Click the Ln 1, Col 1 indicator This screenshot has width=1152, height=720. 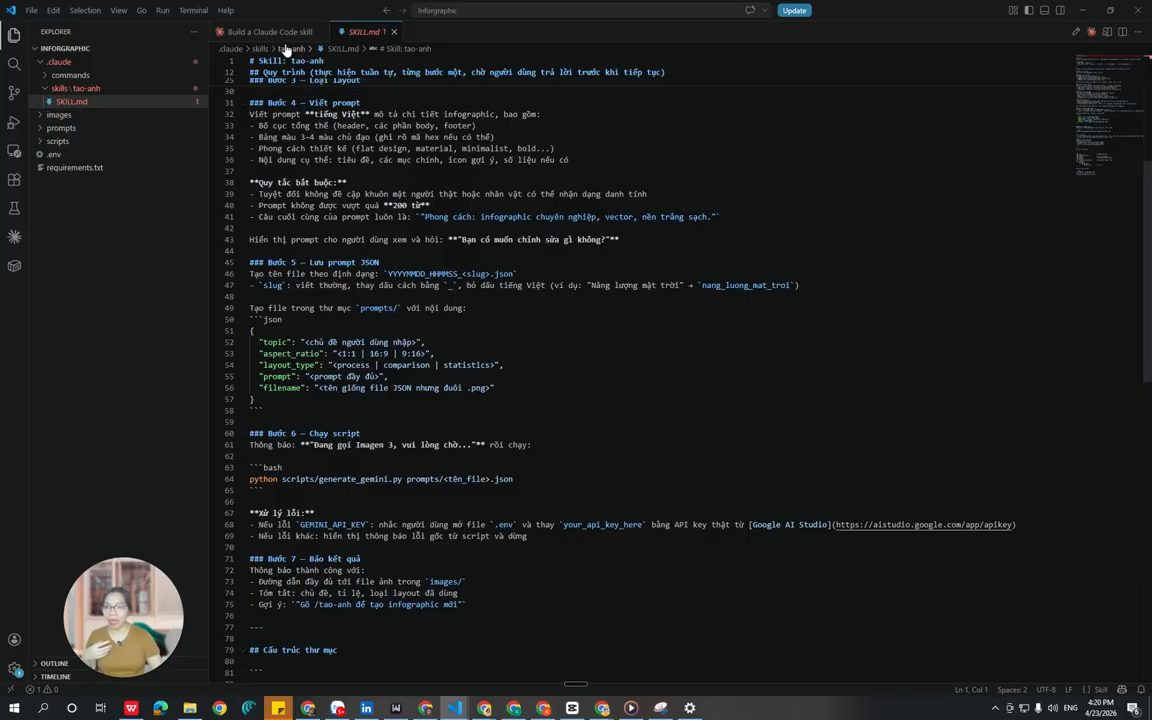971,689
